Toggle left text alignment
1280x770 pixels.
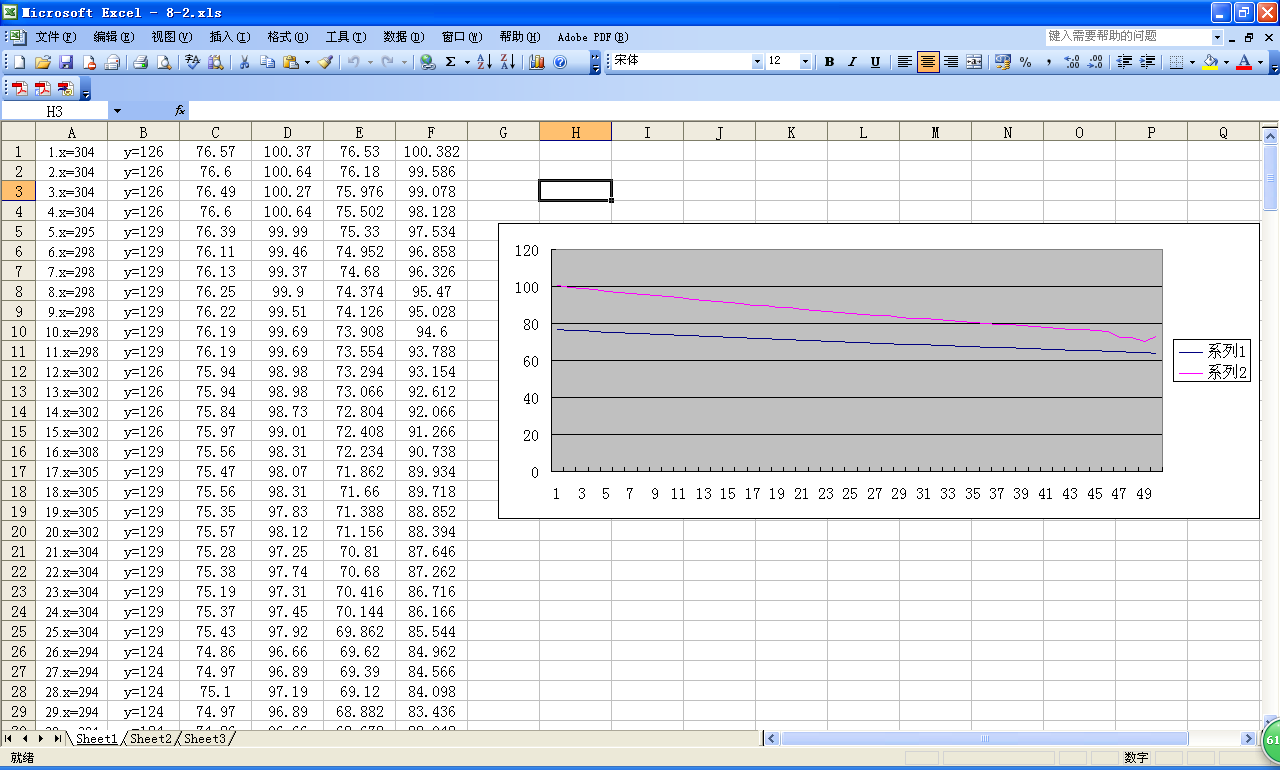click(x=905, y=62)
